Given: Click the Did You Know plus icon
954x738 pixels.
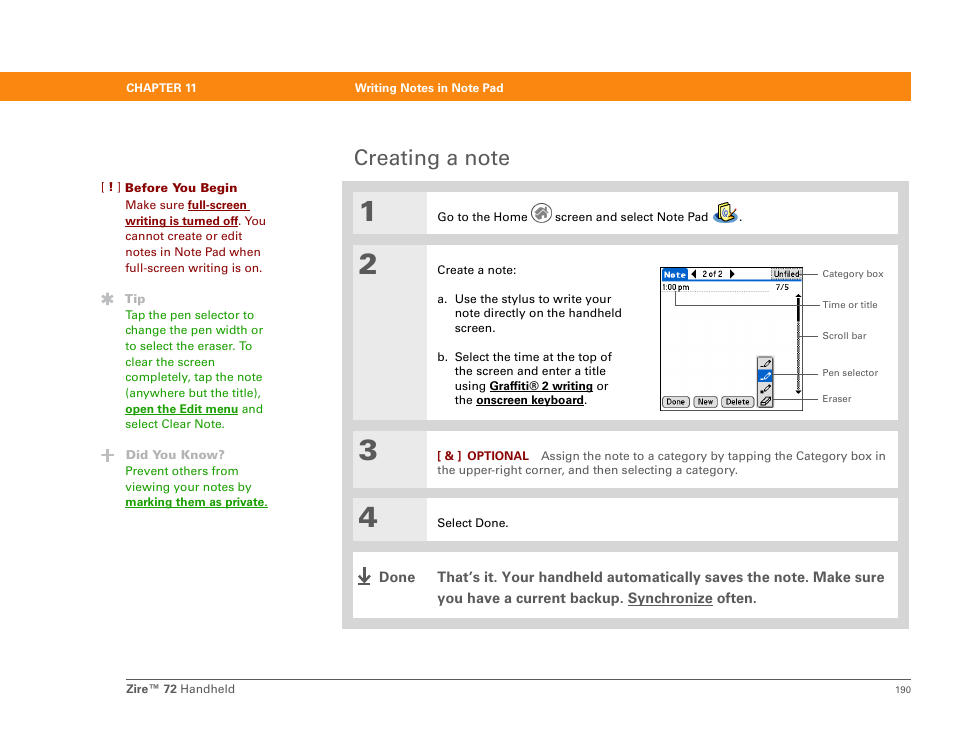Looking at the screenshot, I should pyautogui.click(x=108, y=455).
